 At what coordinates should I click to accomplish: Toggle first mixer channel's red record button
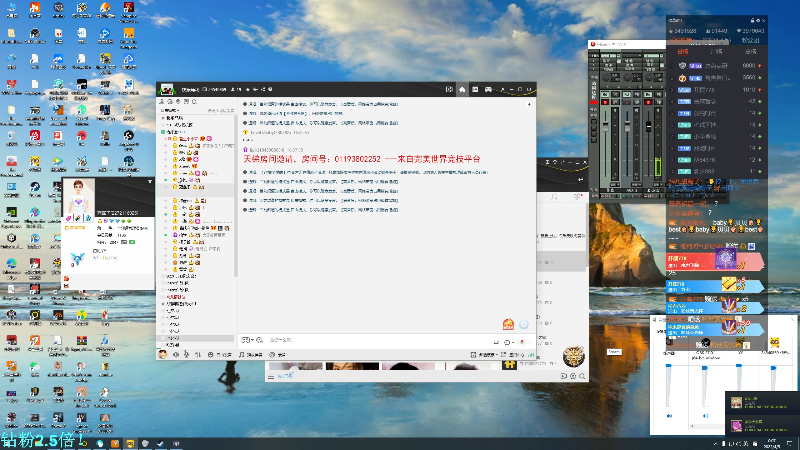tap(605, 102)
